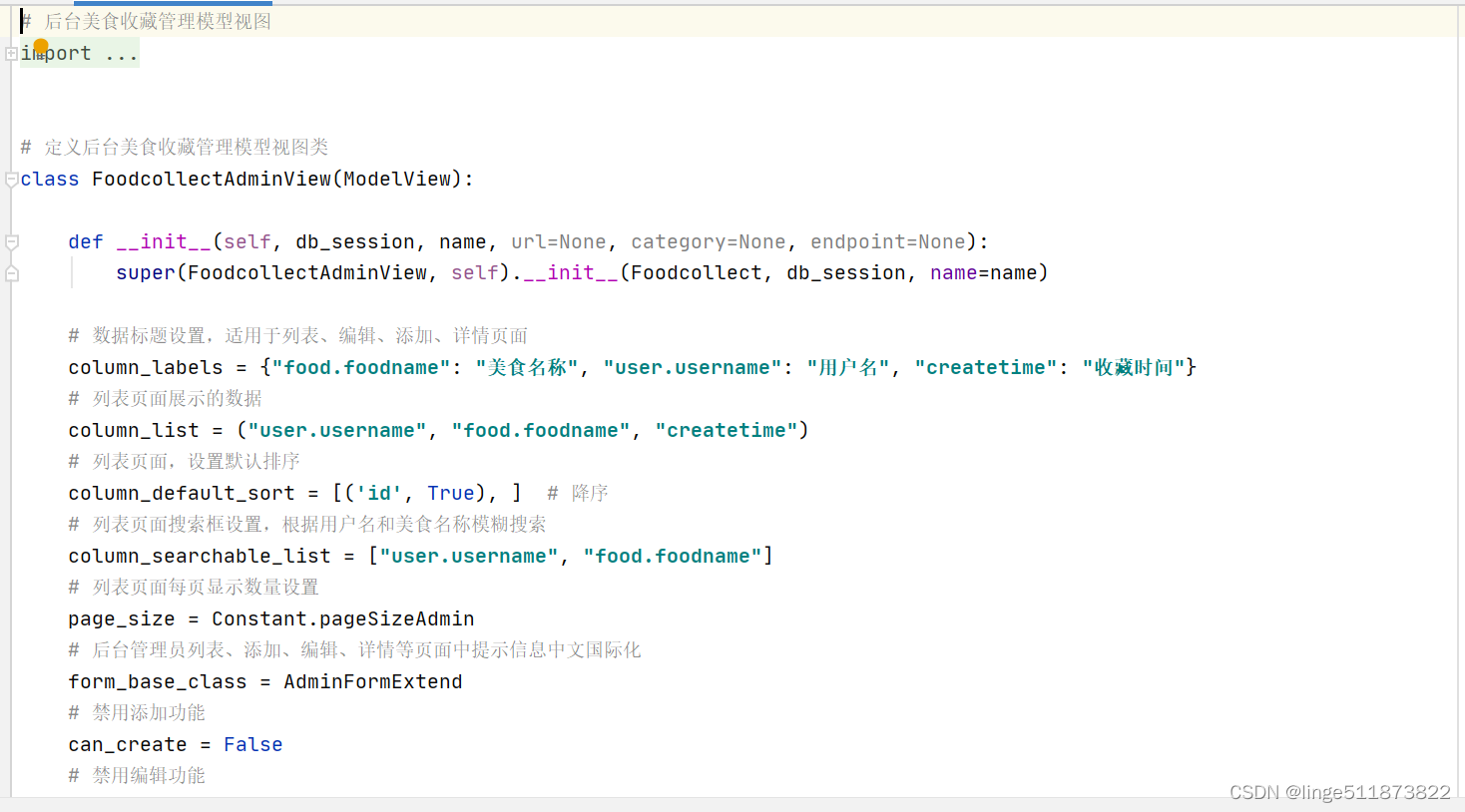Click the folded '...' import placeholder

pos(122,54)
